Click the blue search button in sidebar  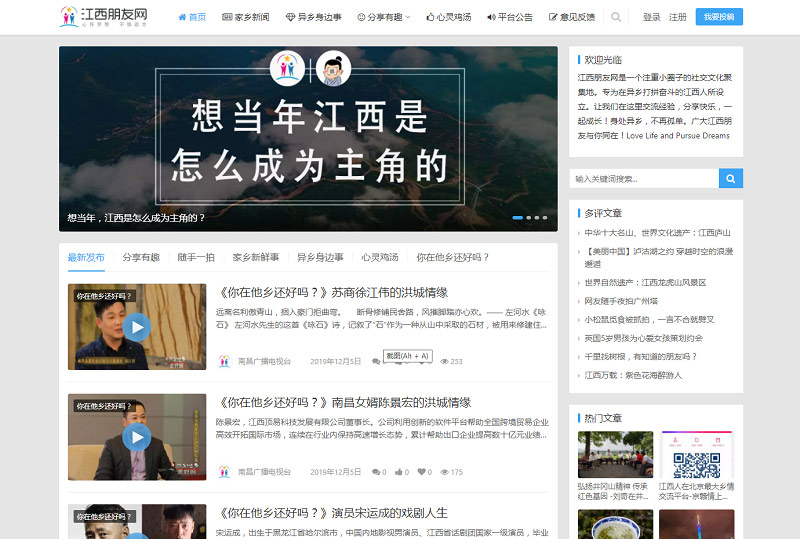(731, 179)
